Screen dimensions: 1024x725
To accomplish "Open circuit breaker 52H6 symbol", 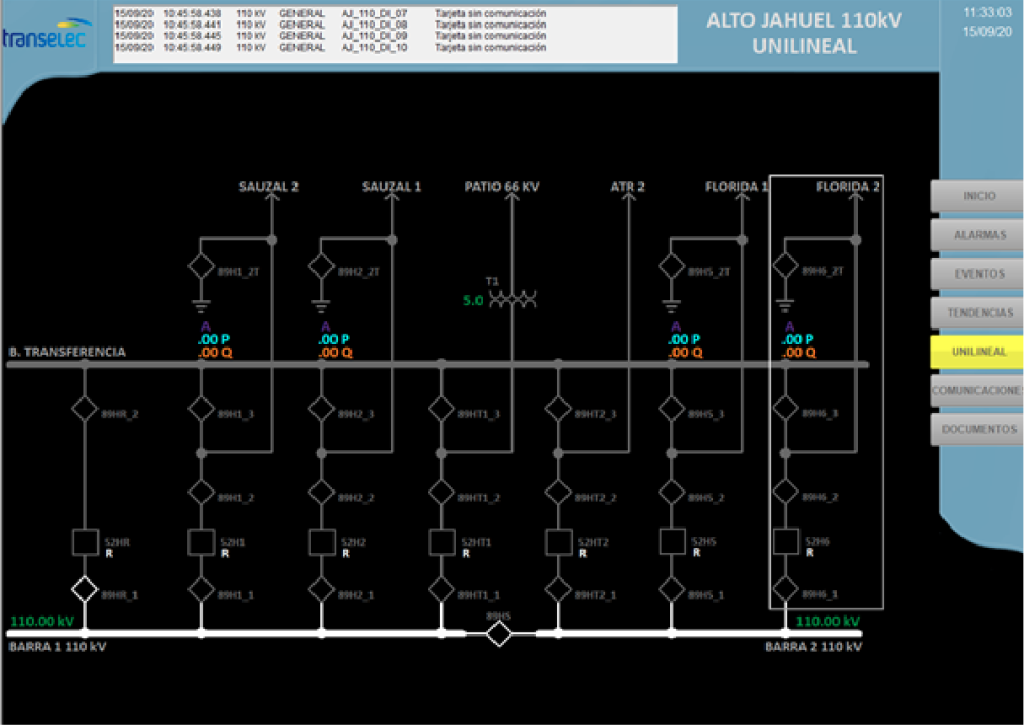I will click(x=786, y=541).
